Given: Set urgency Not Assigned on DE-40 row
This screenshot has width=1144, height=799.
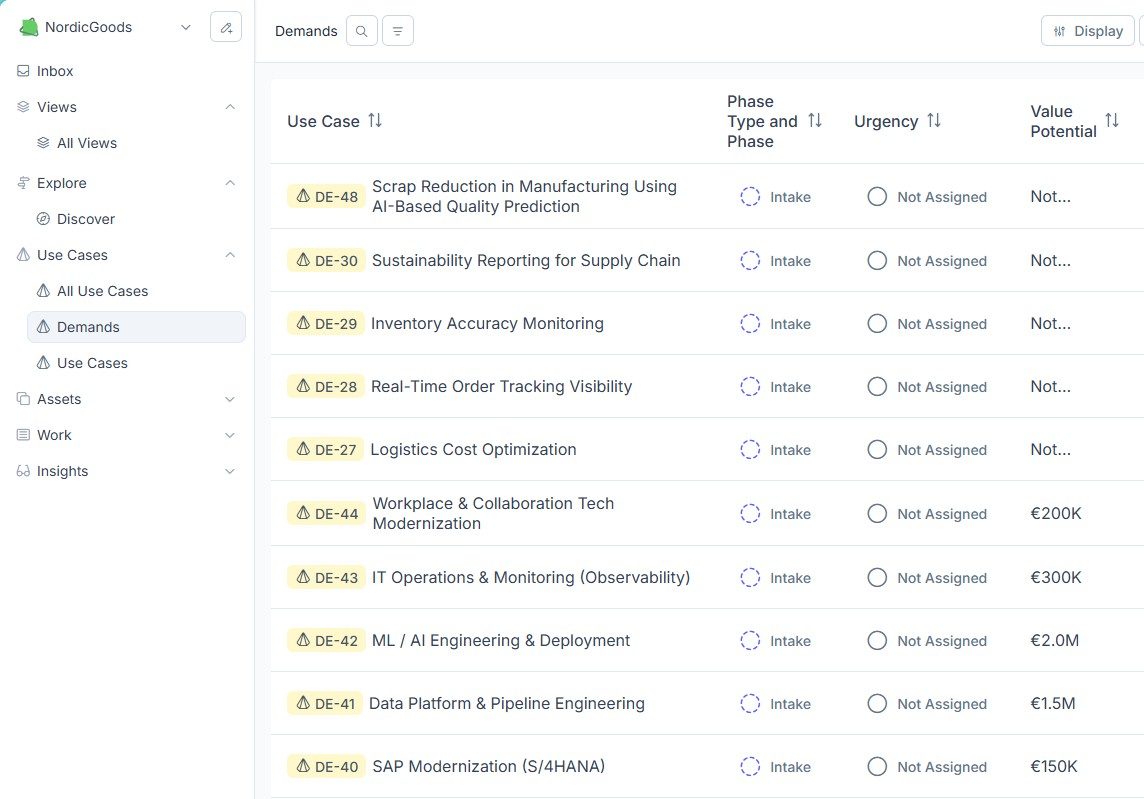Looking at the screenshot, I should [x=927, y=767].
